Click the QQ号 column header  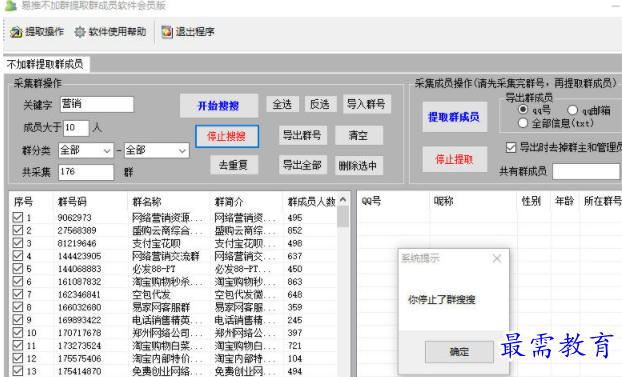pyautogui.click(x=371, y=201)
